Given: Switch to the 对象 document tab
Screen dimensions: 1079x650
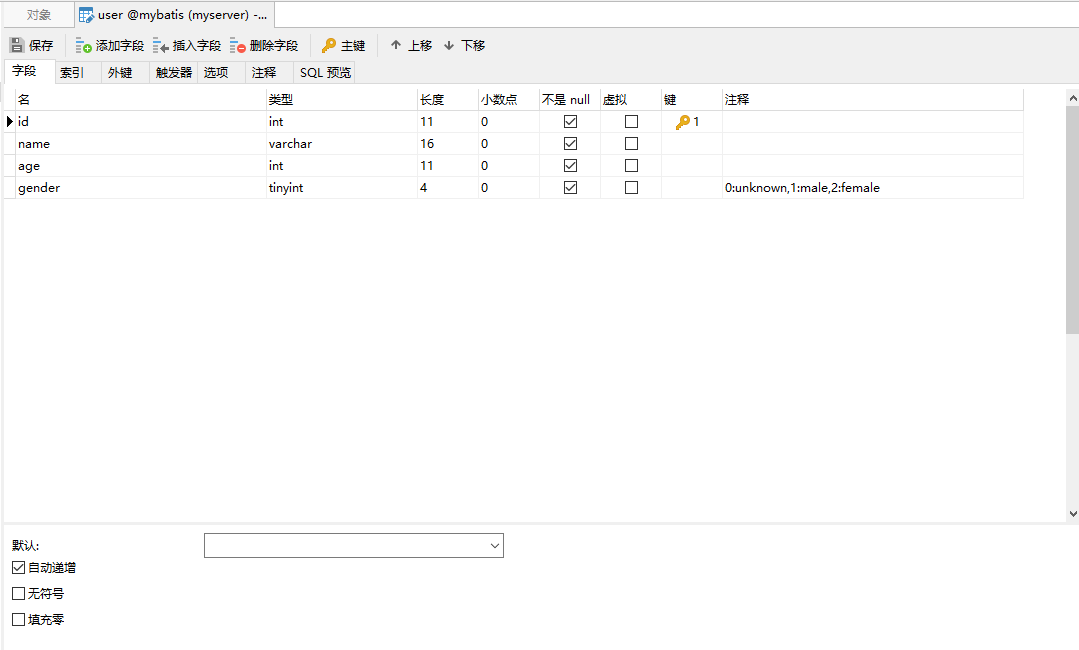Looking at the screenshot, I should [x=39, y=14].
